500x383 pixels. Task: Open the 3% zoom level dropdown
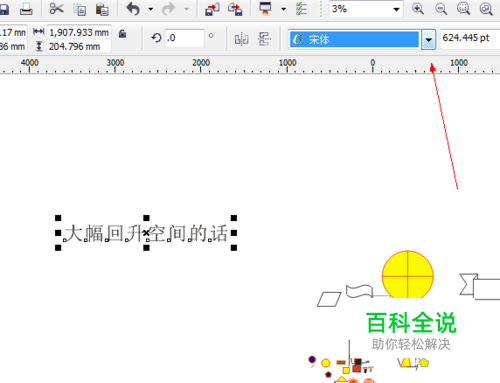pos(396,9)
